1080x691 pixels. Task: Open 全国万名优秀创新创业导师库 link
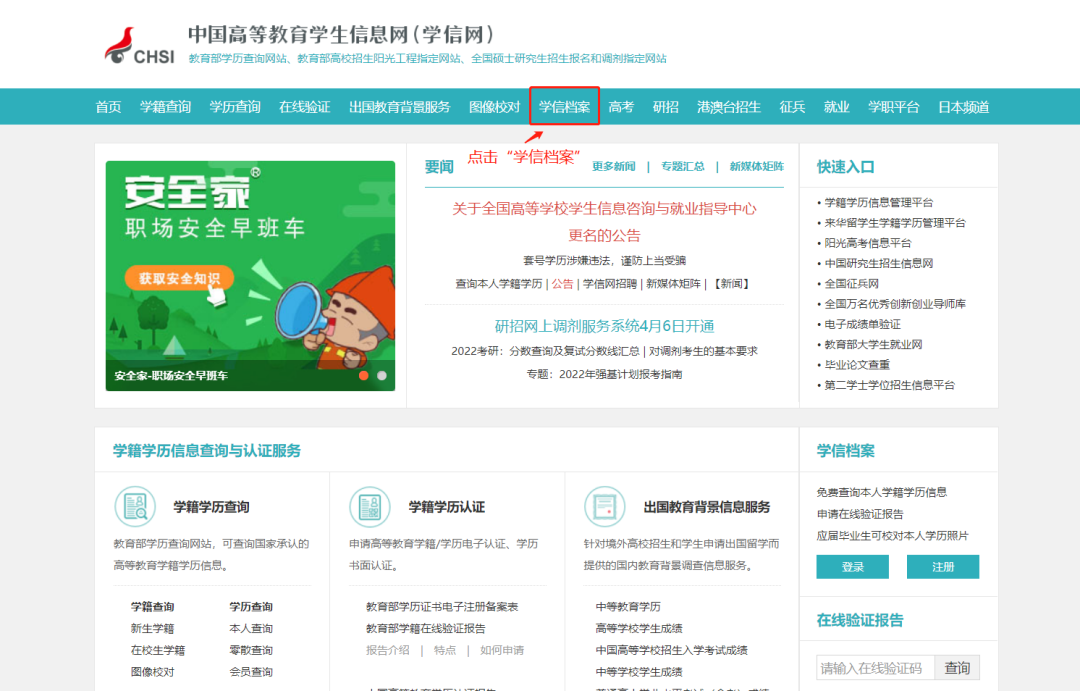[895, 304]
